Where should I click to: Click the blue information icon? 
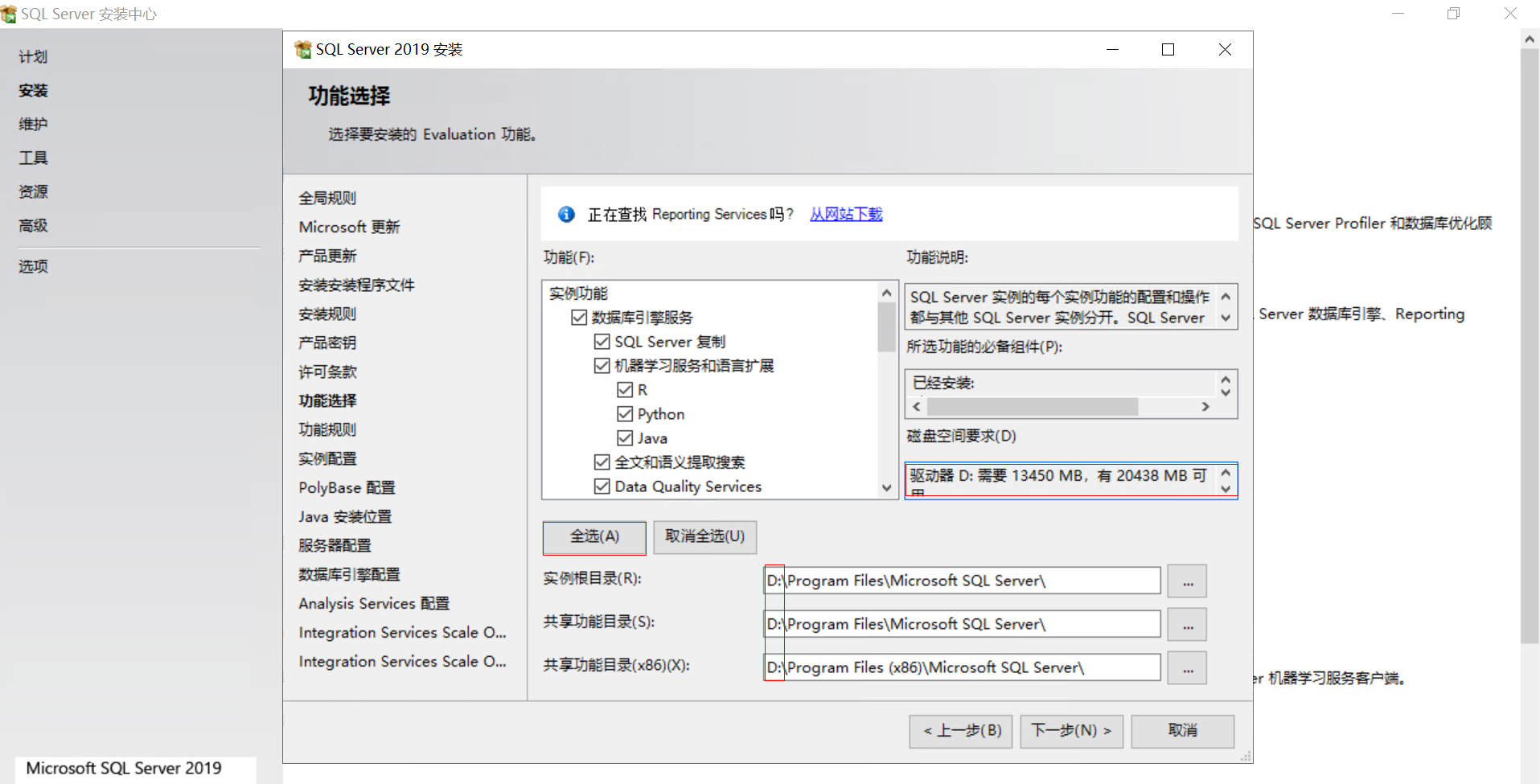point(566,214)
